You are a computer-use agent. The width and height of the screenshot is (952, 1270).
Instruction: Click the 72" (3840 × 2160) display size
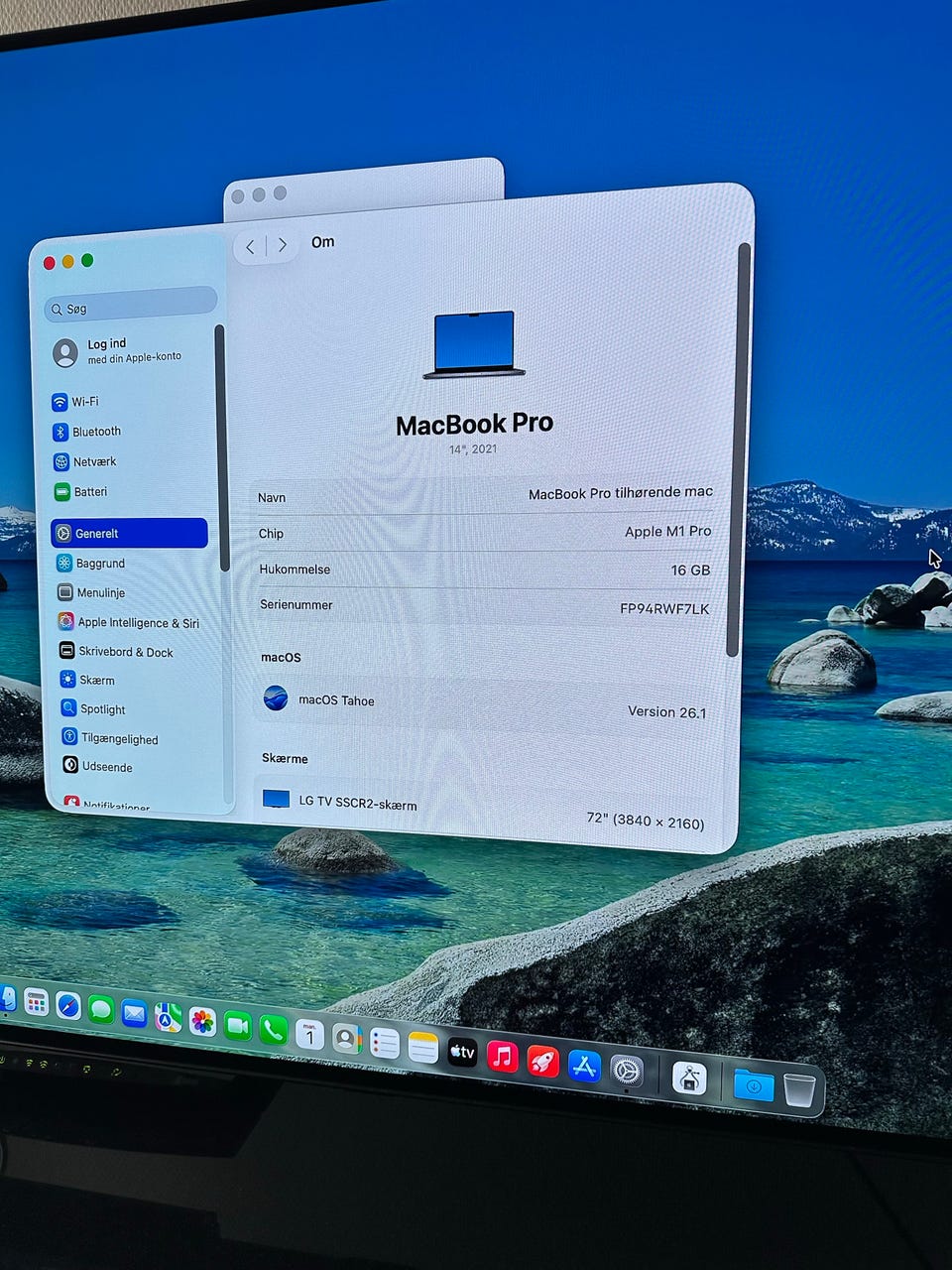click(645, 820)
